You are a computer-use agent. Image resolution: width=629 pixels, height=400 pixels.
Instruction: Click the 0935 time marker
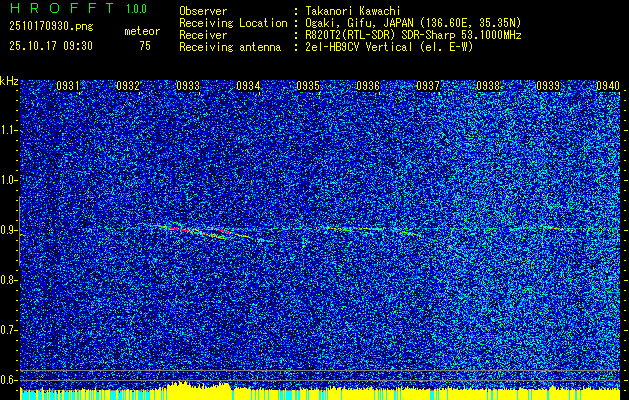tap(308, 86)
